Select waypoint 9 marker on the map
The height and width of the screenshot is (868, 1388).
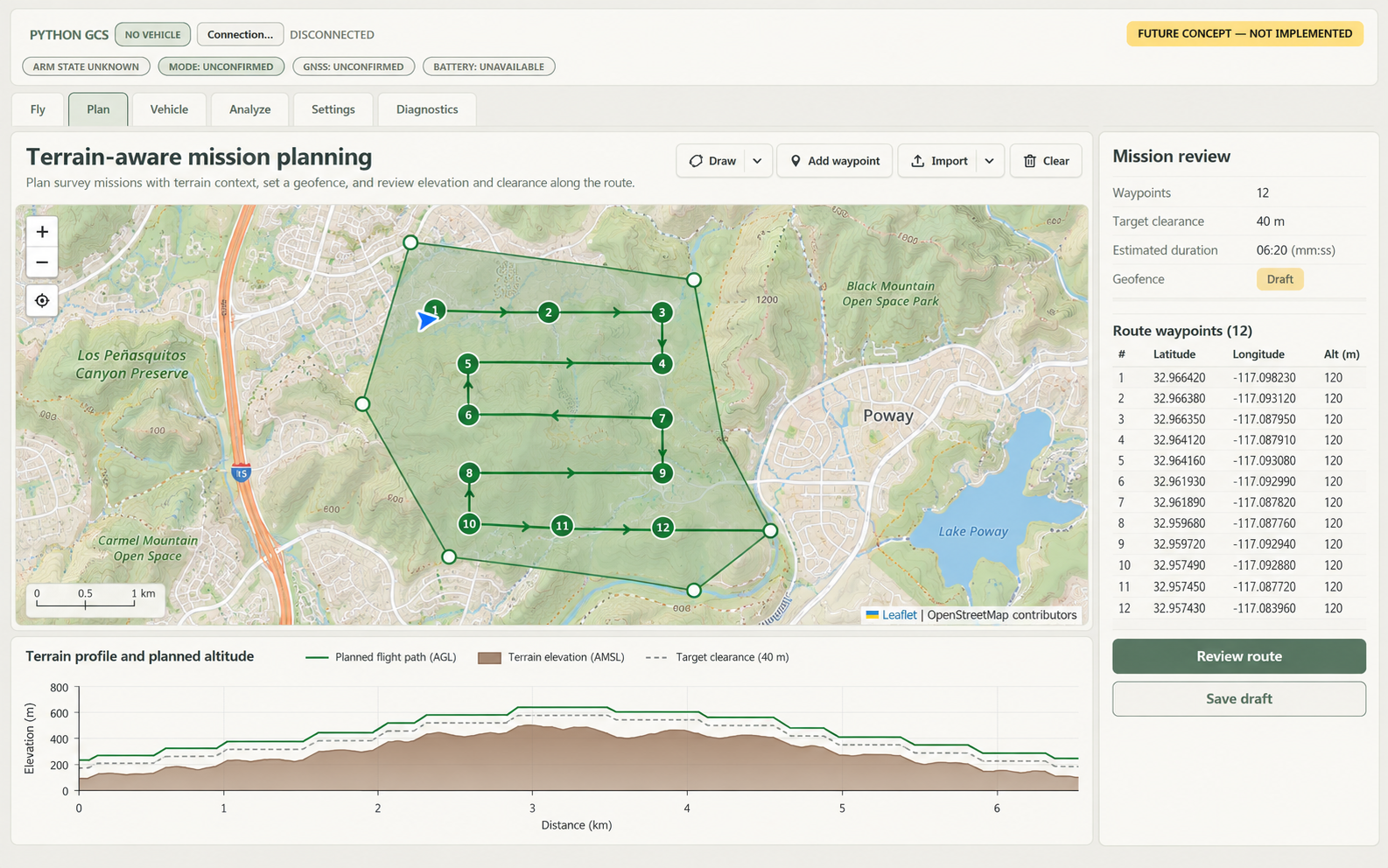[662, 473]
